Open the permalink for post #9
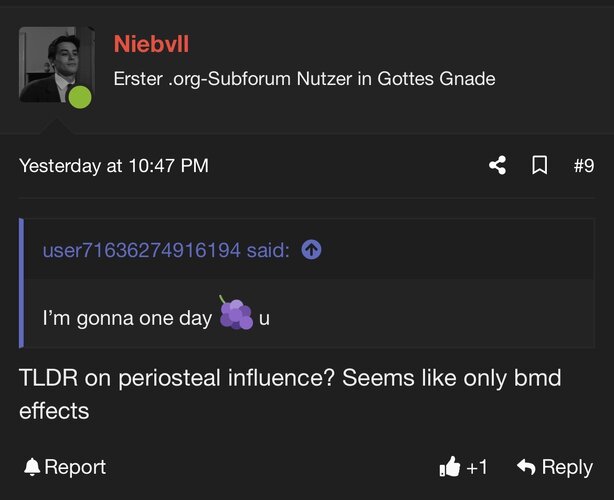 point(584,165)
